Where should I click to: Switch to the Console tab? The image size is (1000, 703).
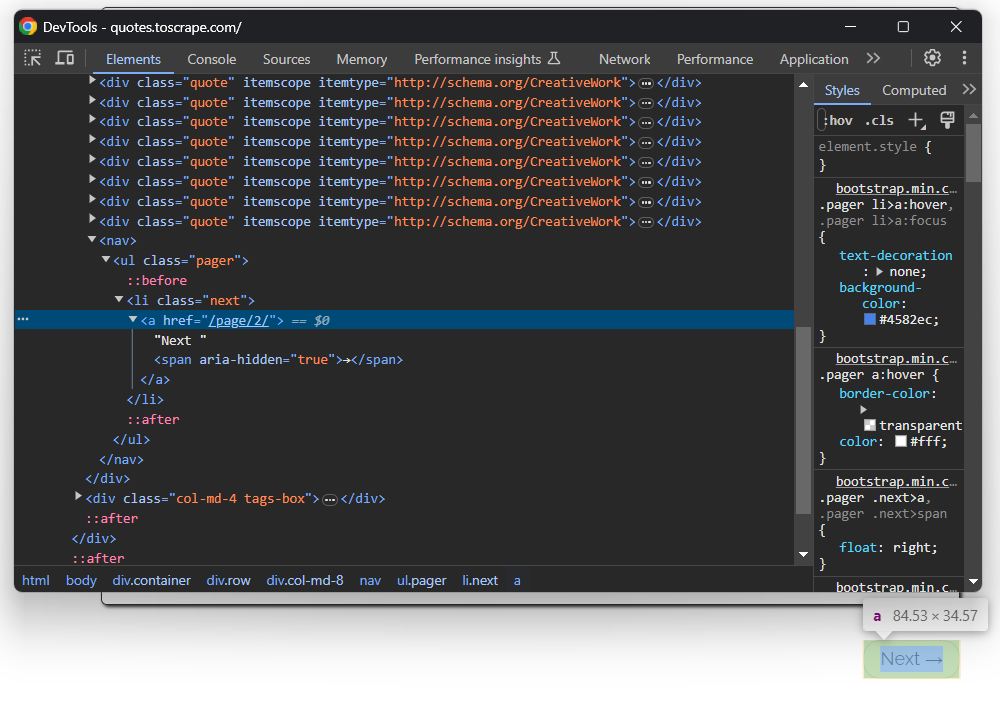coord(211,59)
